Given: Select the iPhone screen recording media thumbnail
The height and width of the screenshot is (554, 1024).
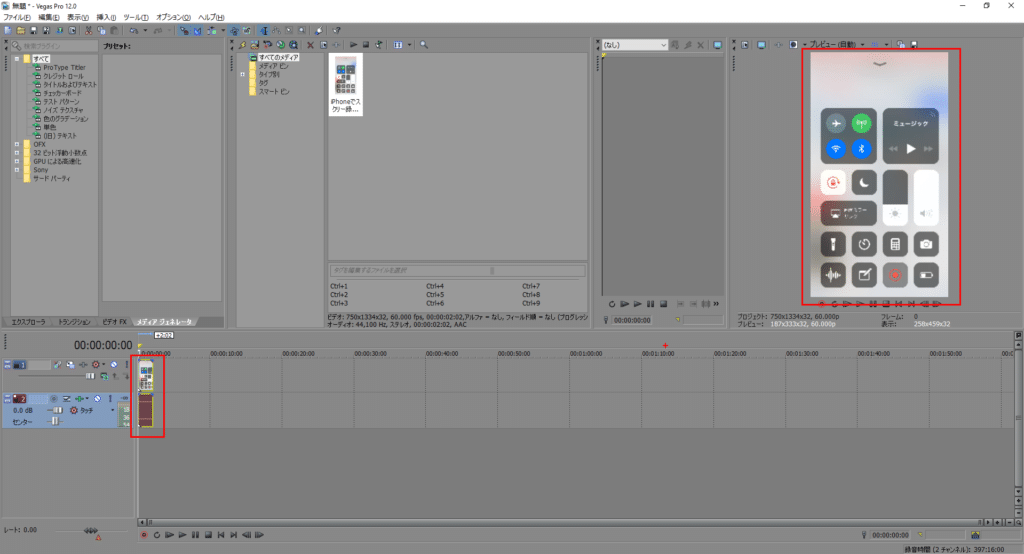Looking at the screenshot, I should tap(345, 83).
